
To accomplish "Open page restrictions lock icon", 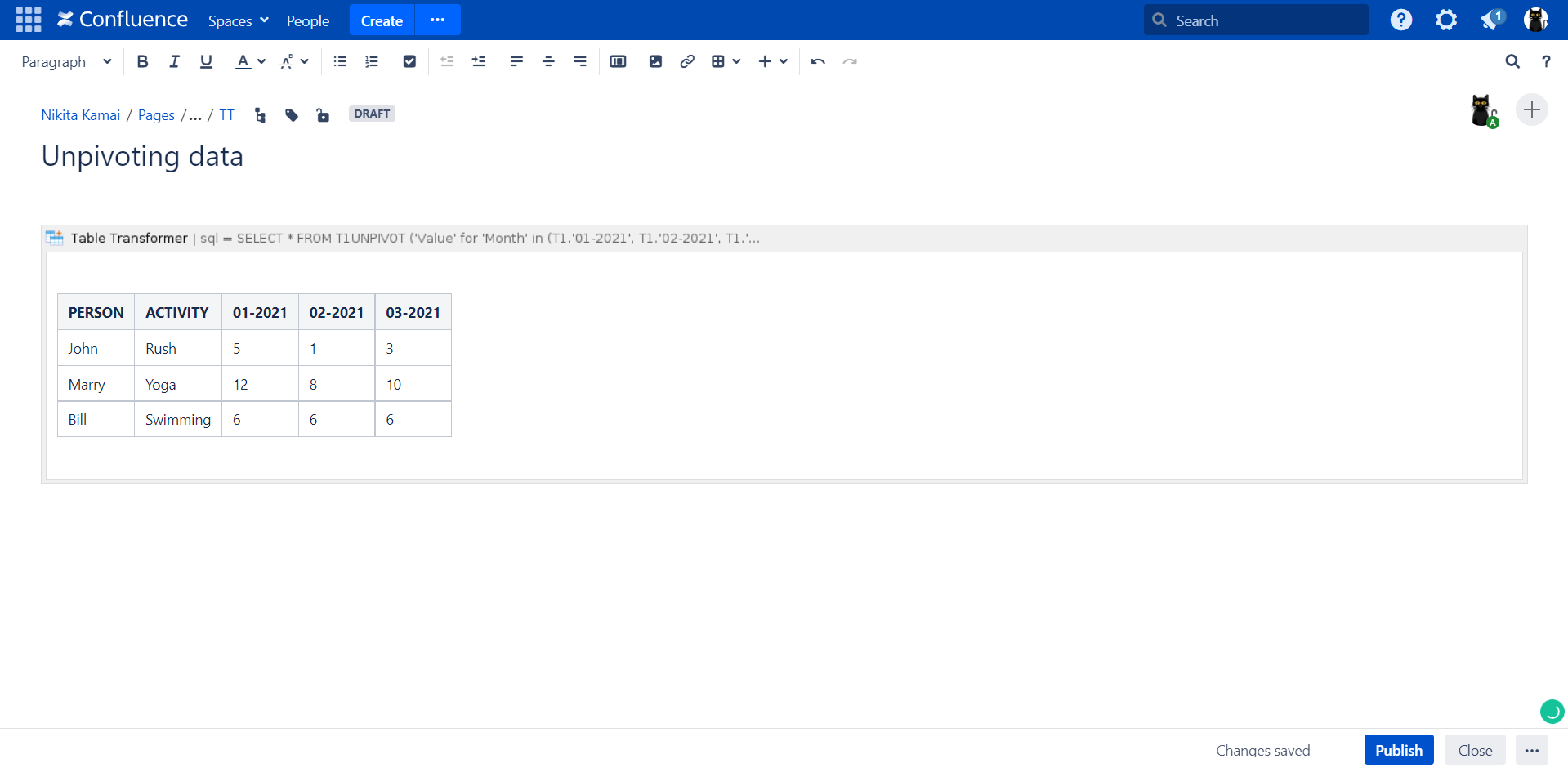I will click(x=323, y=115).
